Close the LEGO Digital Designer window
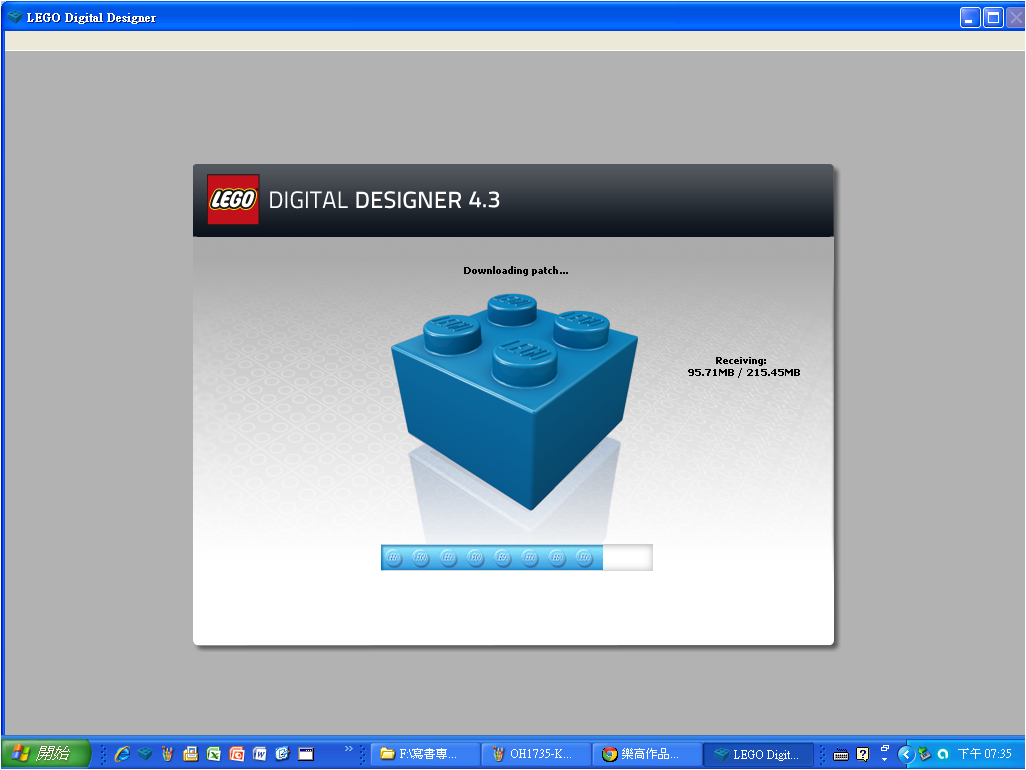The image size is (1026, 770). (x=1016, y=18)
